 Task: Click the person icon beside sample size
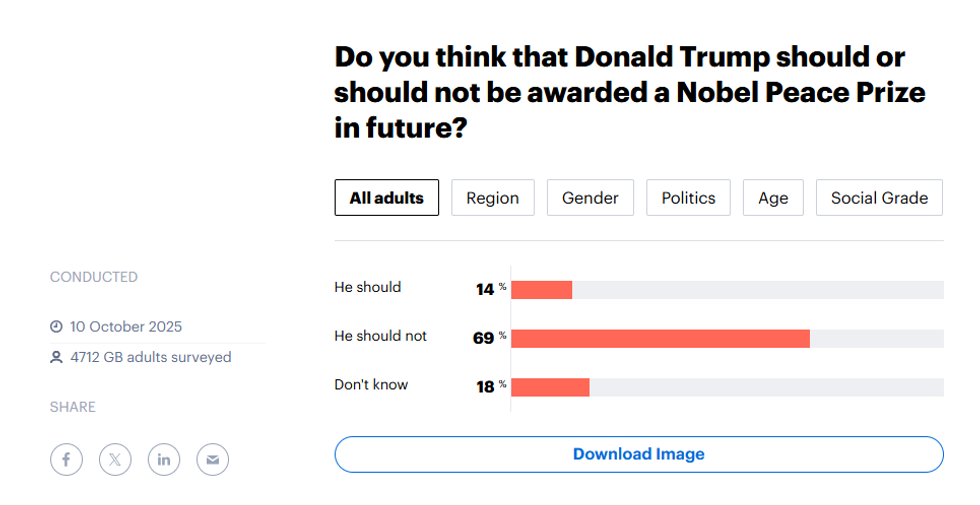(x=57, y=357)
